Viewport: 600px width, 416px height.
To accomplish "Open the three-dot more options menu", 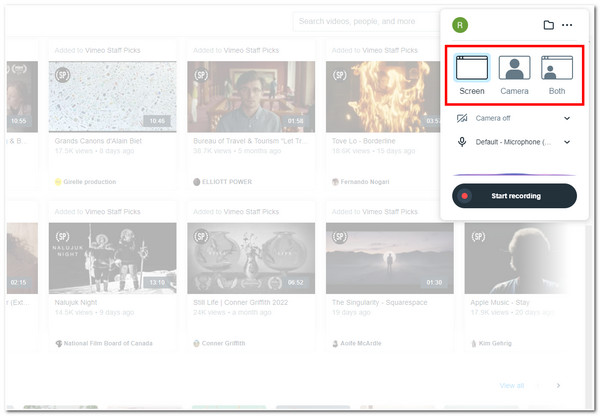I will click(x=567, y=25).
